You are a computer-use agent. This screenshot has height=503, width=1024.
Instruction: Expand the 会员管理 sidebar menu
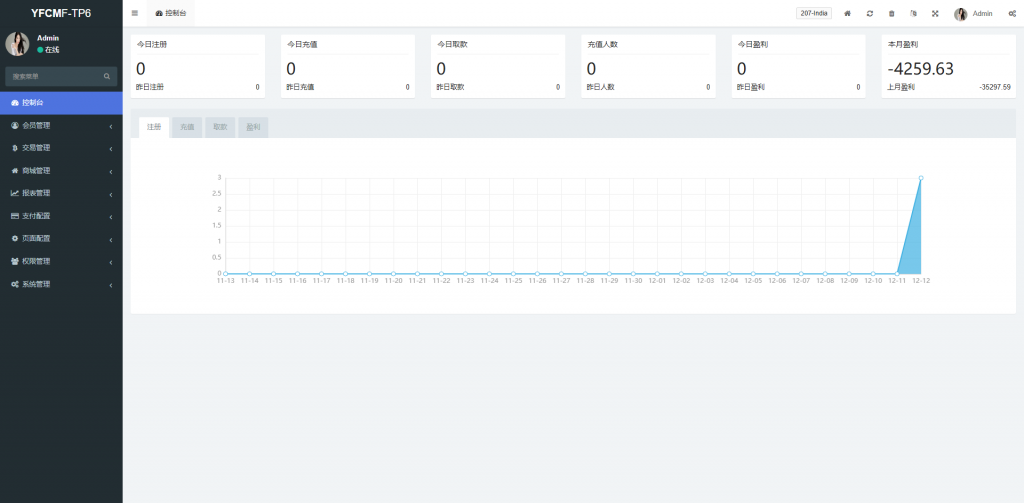(x=61, y=125)
